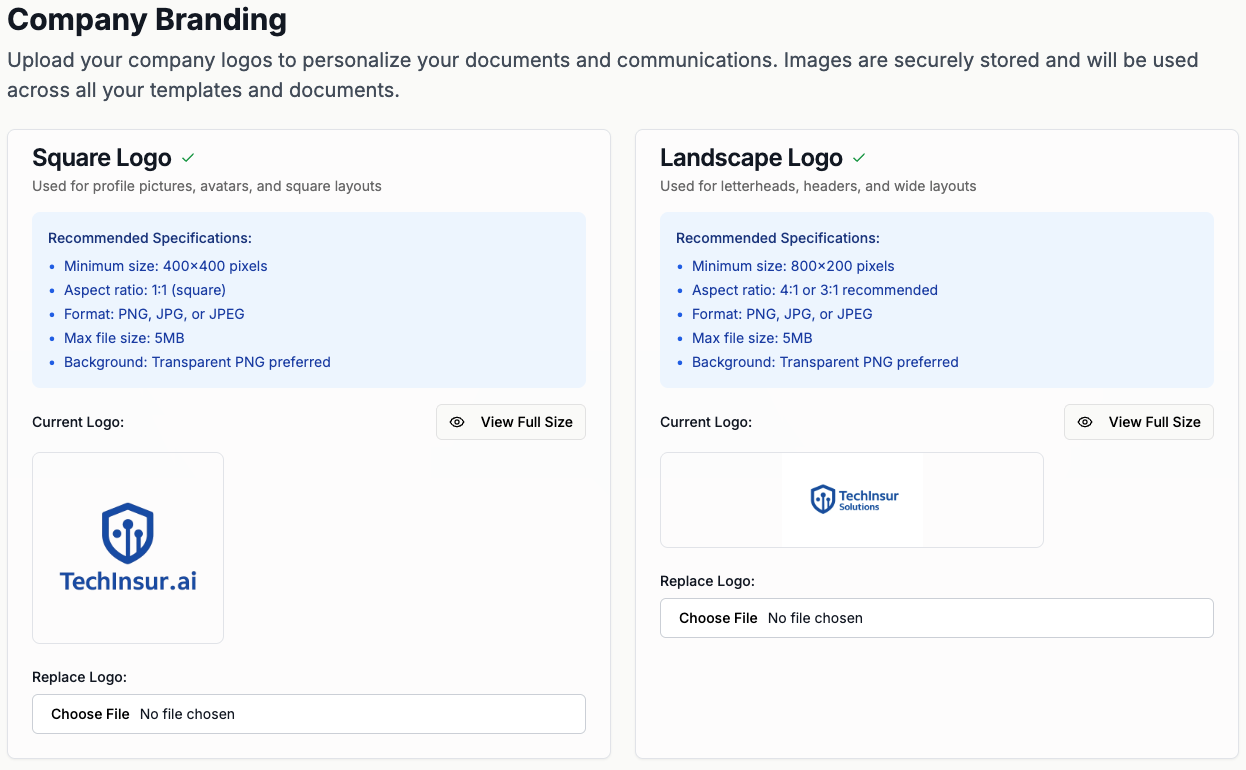1246x770 pixels.
Task: Click 'Format: PNG, JPG, or JPEG' in Square Logo specs
Action: [154, 314]
